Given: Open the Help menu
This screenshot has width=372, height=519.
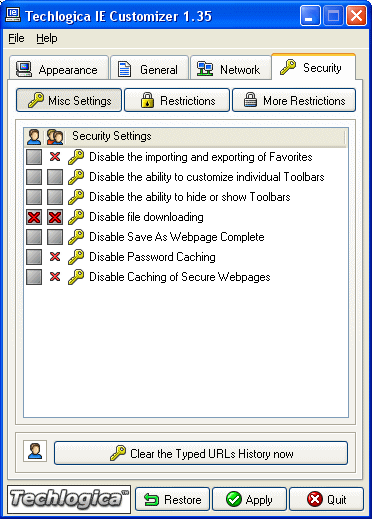Looking at the screenshot, I should (47, 38).
